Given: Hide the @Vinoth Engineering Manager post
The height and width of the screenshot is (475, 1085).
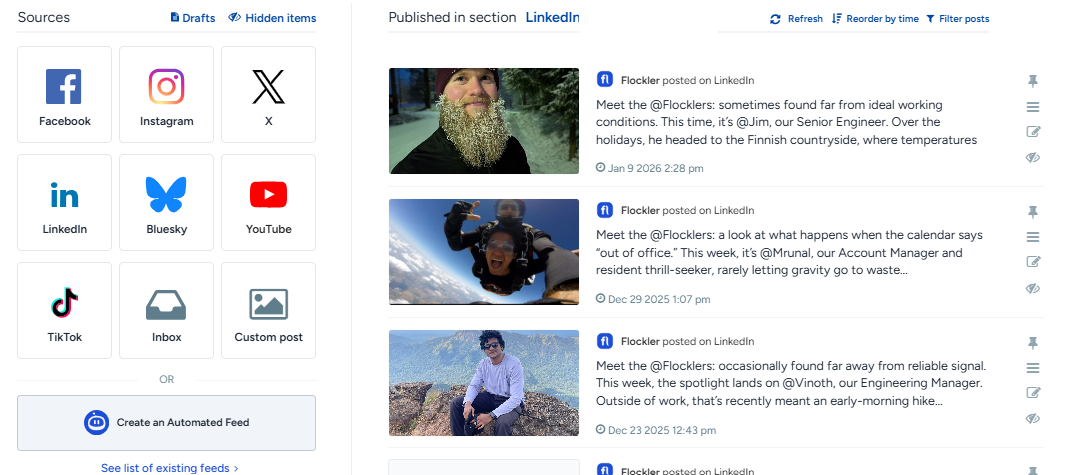Looking at the screenshot, I should tap(1033, 419).
